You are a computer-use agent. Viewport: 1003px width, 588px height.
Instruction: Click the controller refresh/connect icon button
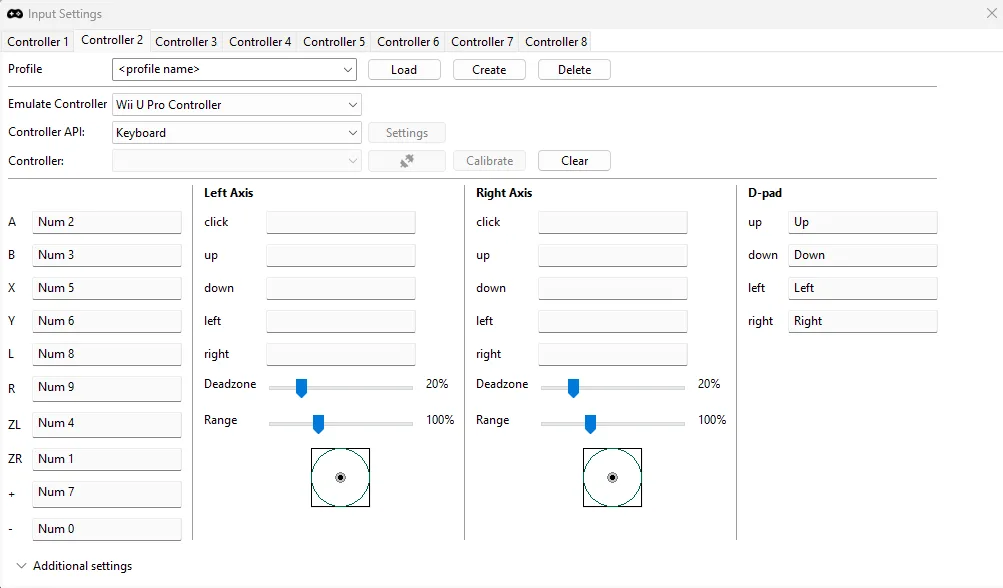point(406,161)
